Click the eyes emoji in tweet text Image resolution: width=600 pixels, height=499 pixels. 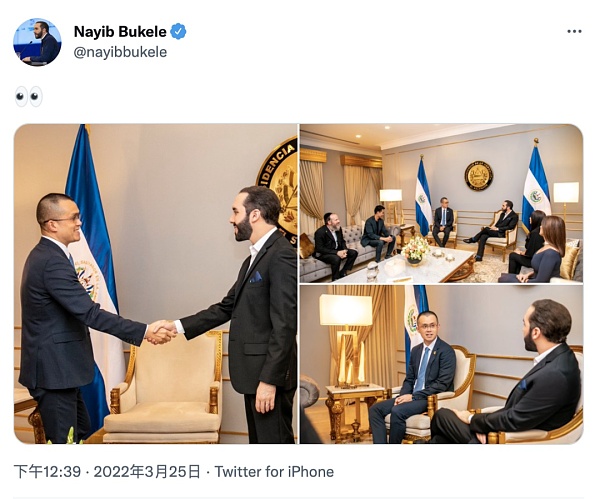tap(29, 97)
